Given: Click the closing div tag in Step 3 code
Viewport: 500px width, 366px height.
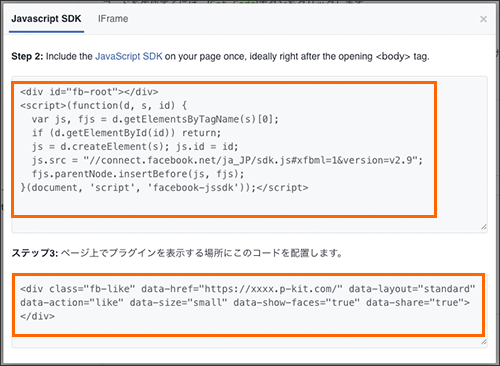Looking at the screenshot, I should point(37,316).
